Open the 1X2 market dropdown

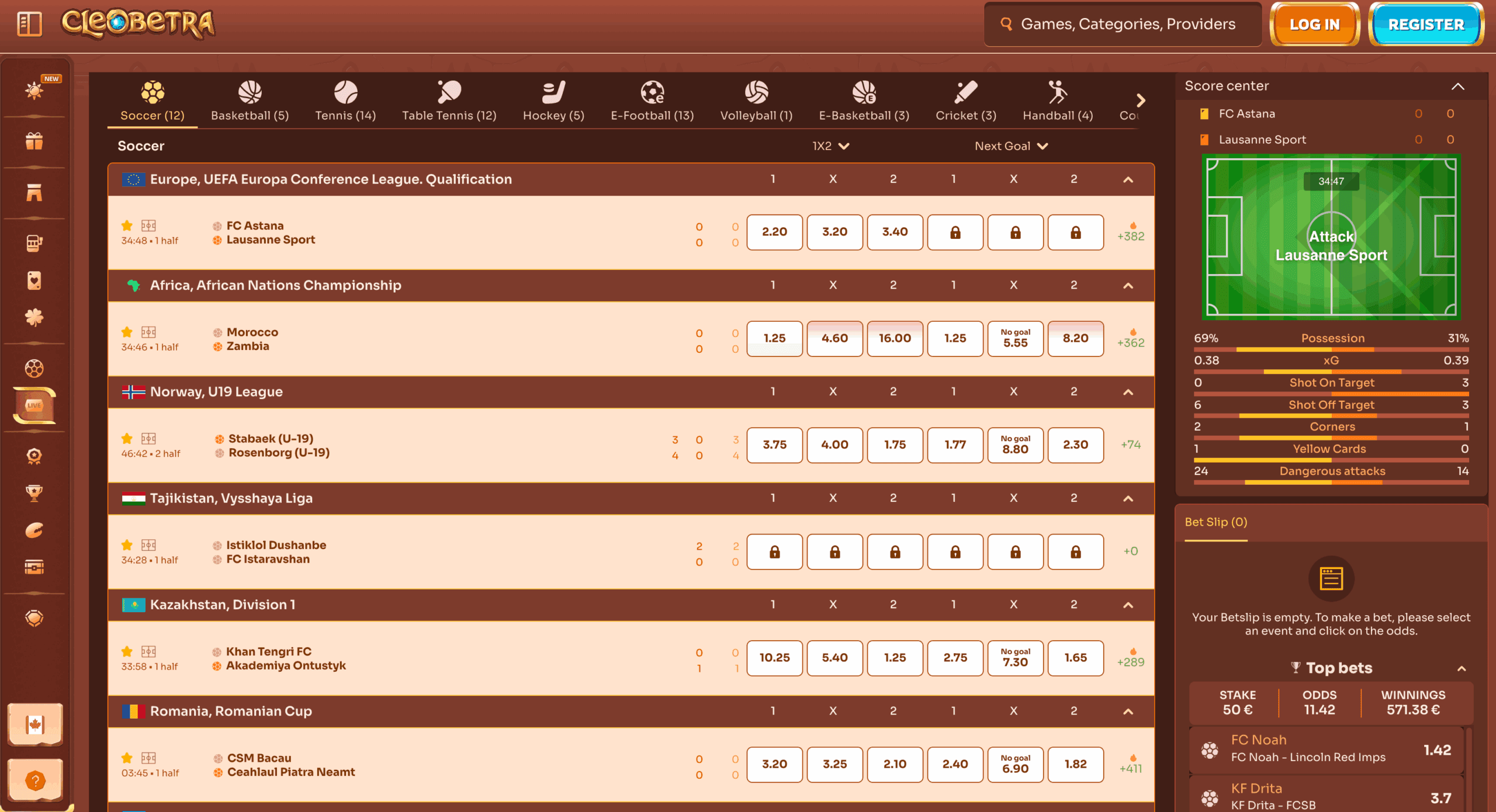[x=830, y=146]
